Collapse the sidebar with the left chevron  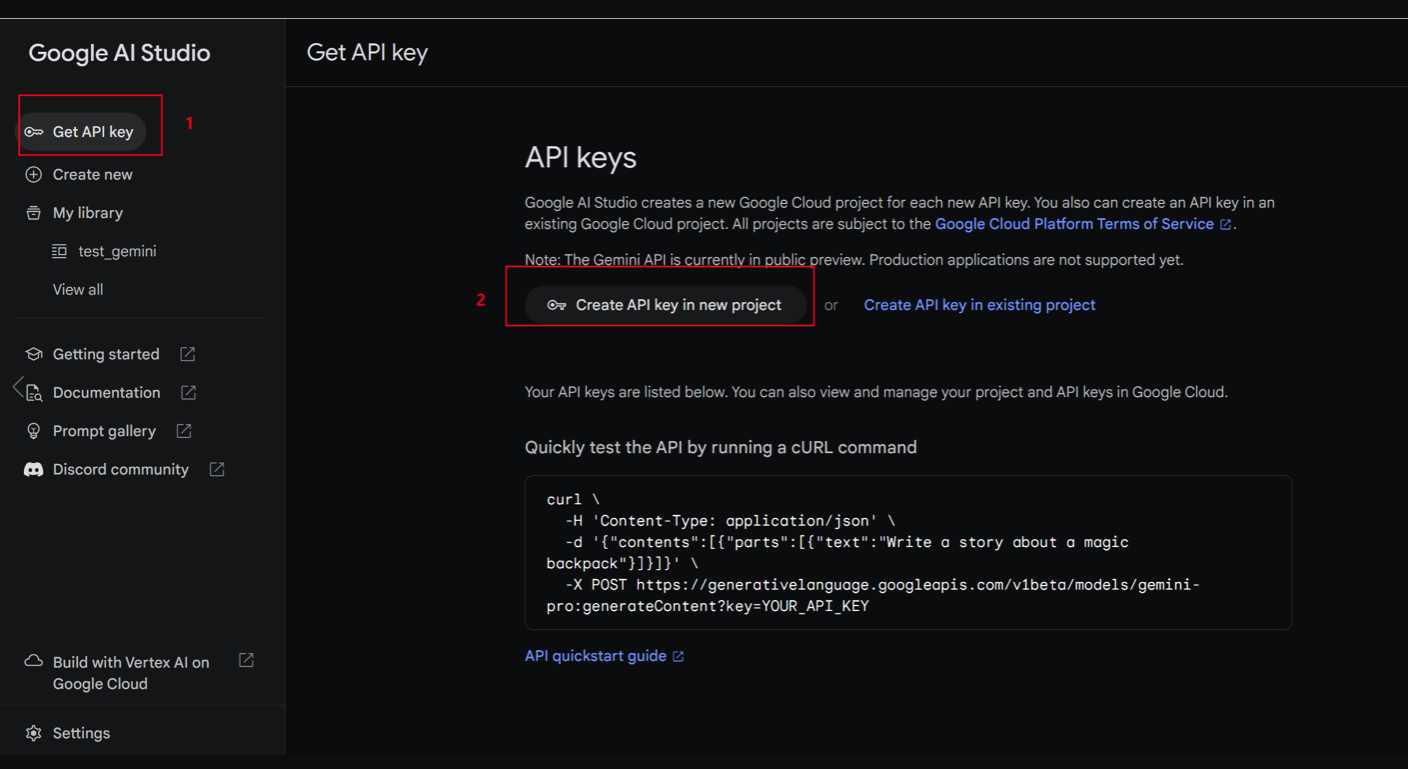tap(17, 387)
